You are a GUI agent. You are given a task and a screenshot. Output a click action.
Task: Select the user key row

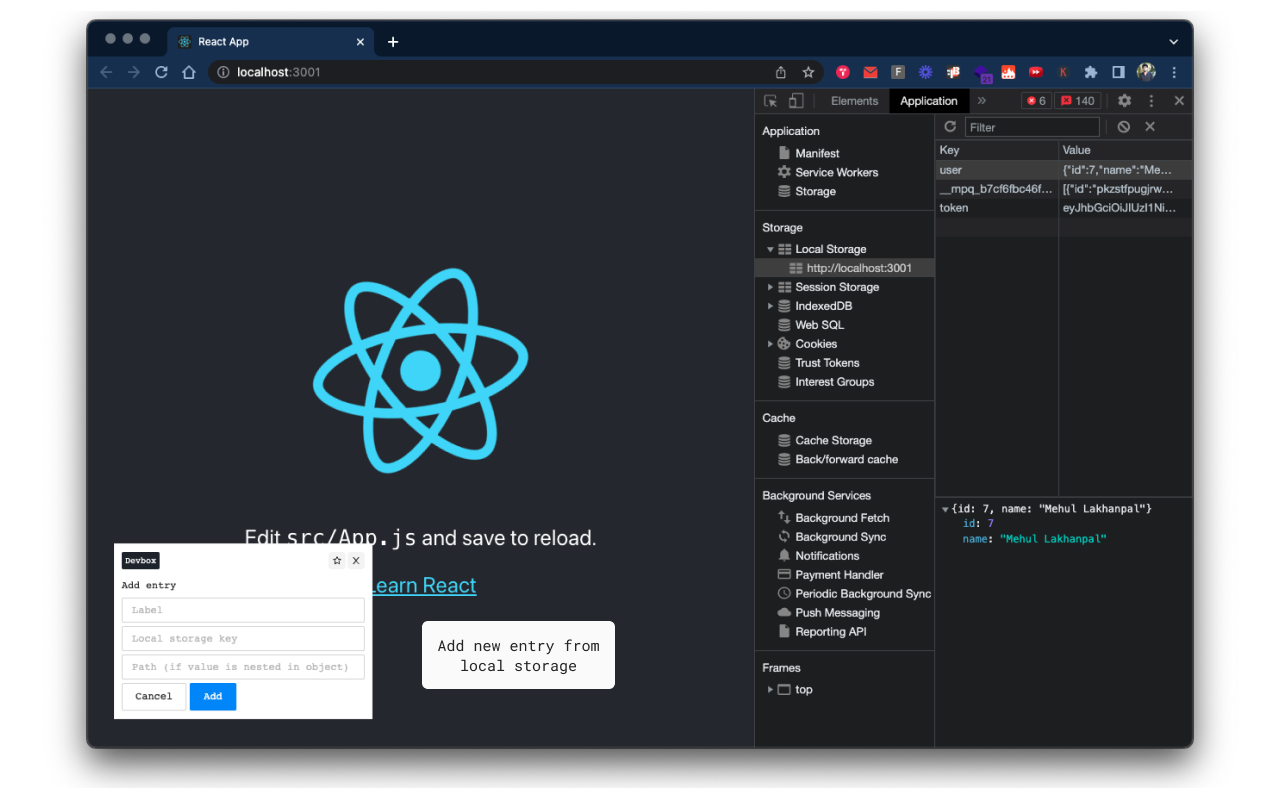(x=1063, y=170)
